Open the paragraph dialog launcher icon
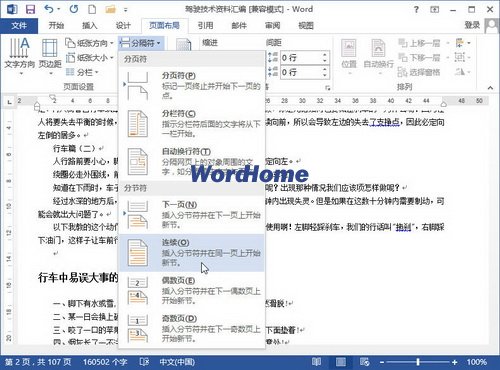This screenshot has height=370, width=500. click(x=328, y=88)
